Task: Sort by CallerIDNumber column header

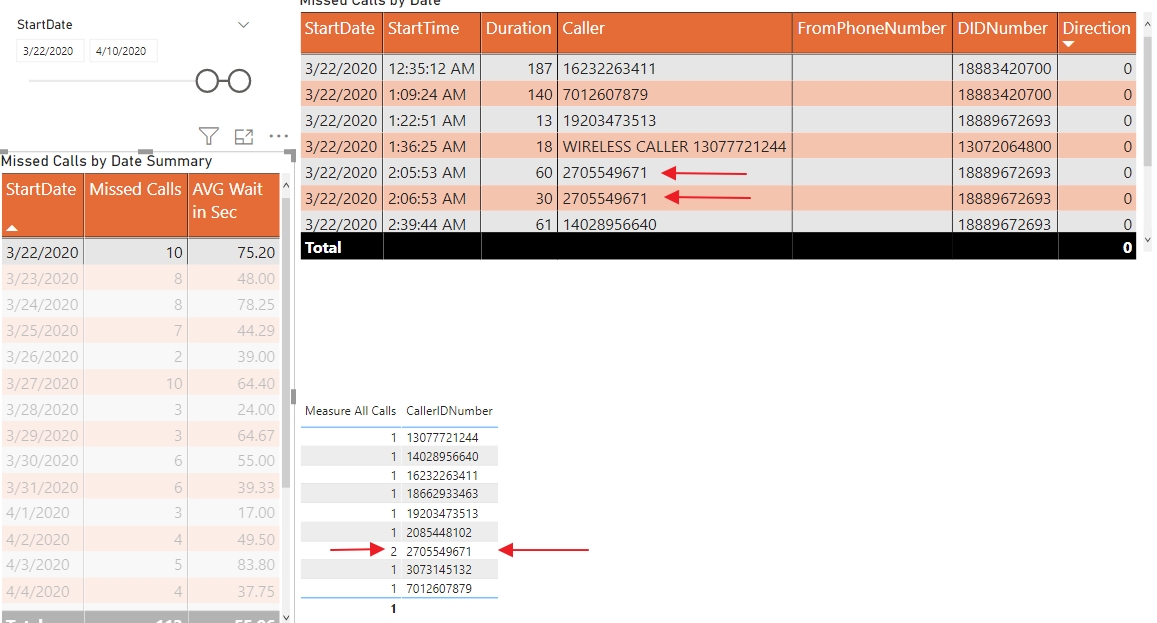Action: click(x=449, y=410)
